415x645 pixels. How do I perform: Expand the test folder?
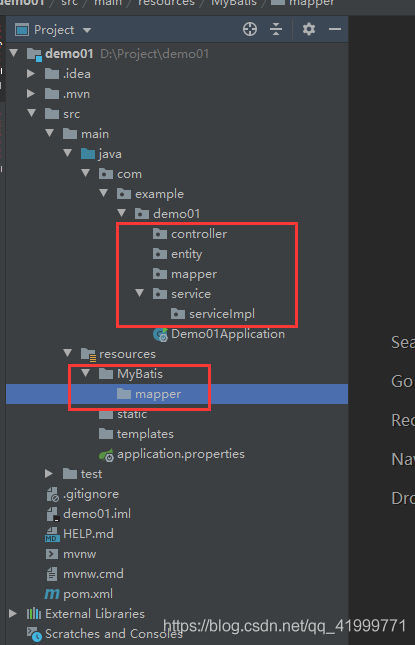point(49,474)
